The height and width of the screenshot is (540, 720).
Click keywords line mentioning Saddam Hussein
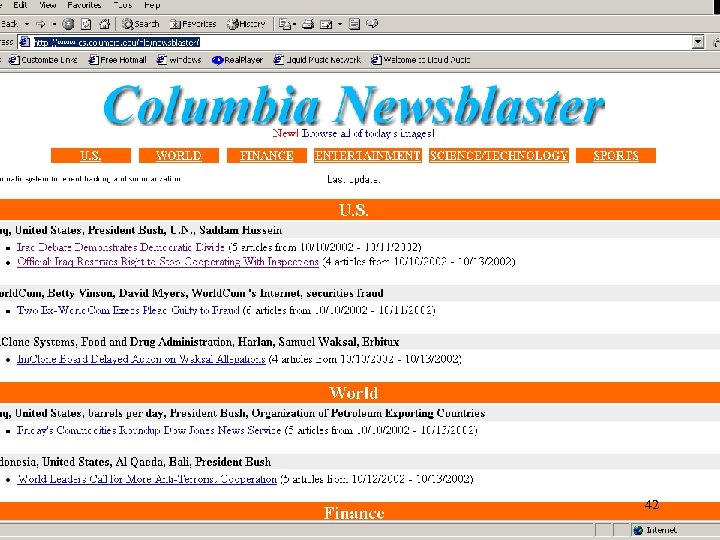click(141, 230)
